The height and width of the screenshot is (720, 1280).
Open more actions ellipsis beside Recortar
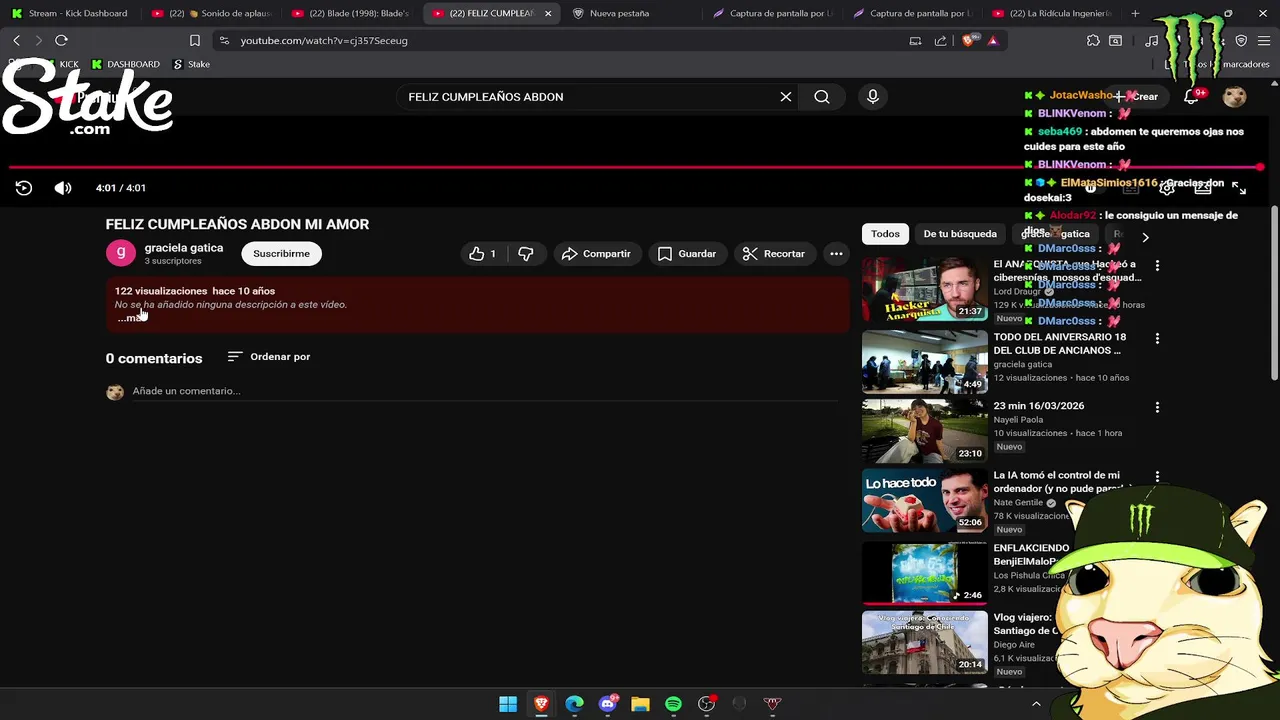pos(836,254)
